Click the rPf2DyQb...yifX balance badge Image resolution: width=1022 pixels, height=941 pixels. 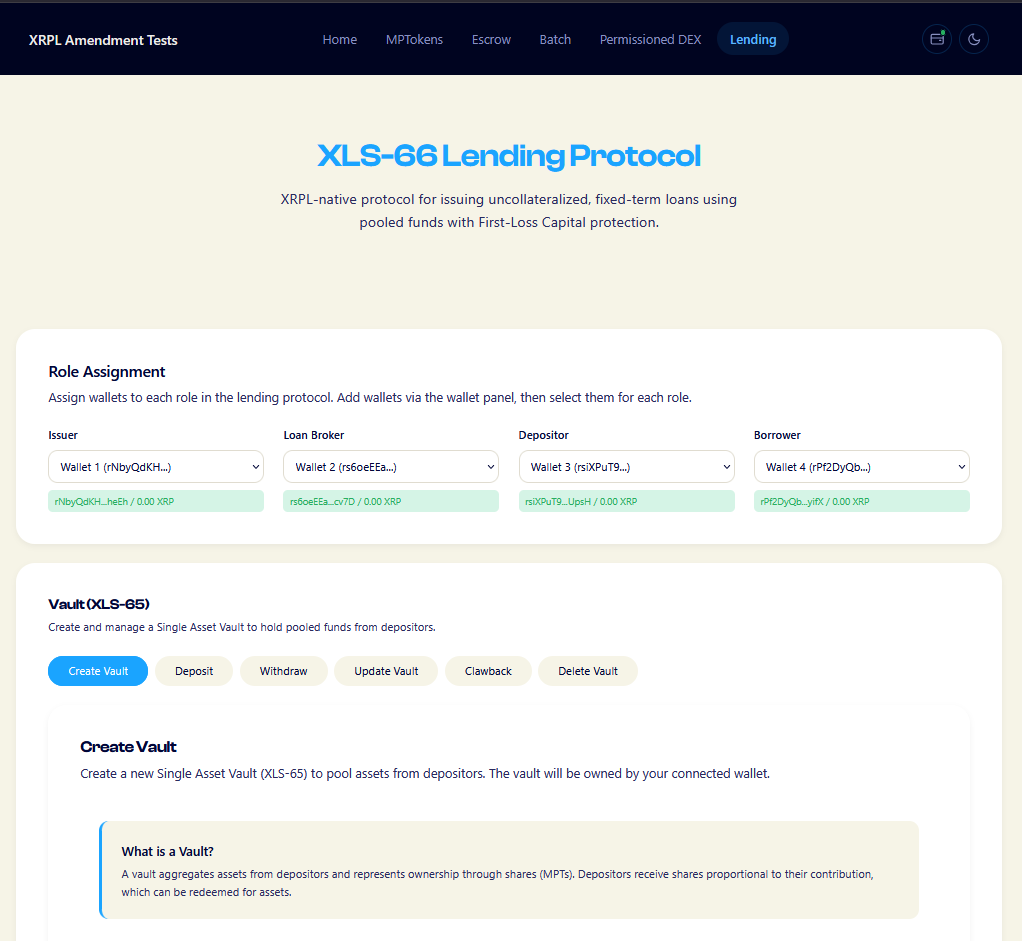[x=862, y=501]
